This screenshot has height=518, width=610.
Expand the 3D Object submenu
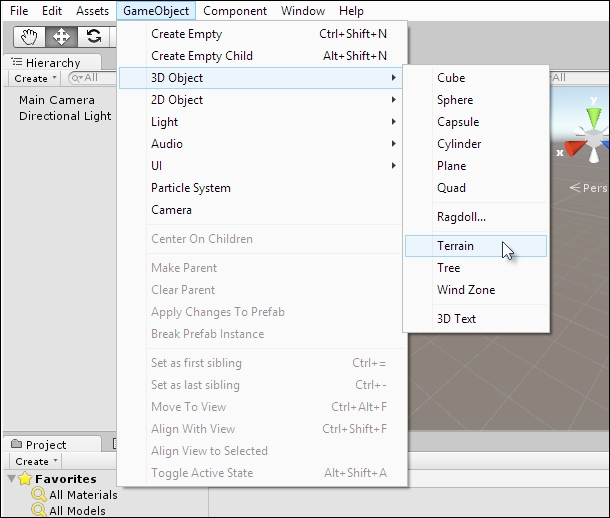[x=263, y=78]
